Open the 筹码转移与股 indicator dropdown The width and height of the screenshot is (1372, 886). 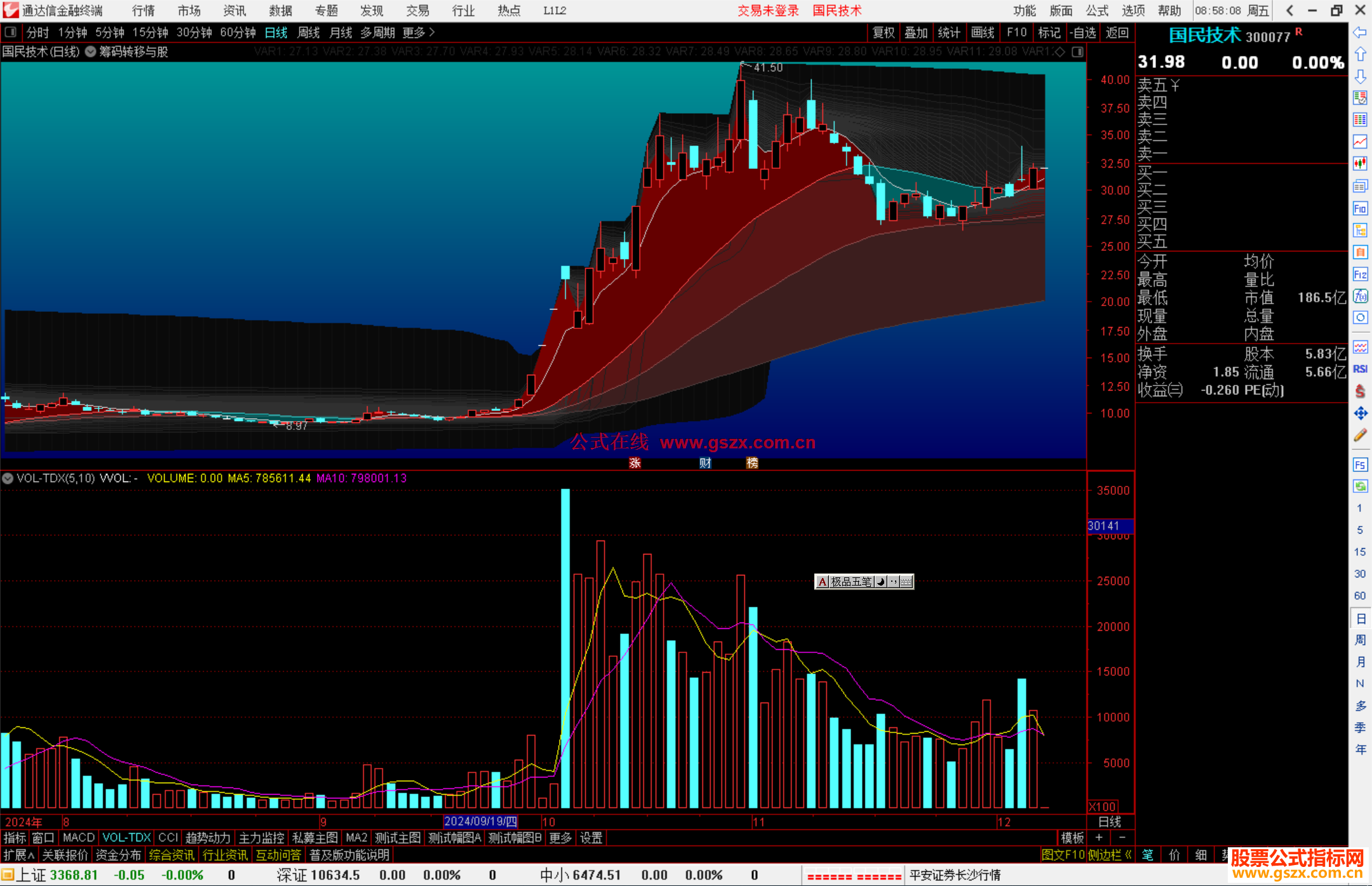tap(91, 51)
